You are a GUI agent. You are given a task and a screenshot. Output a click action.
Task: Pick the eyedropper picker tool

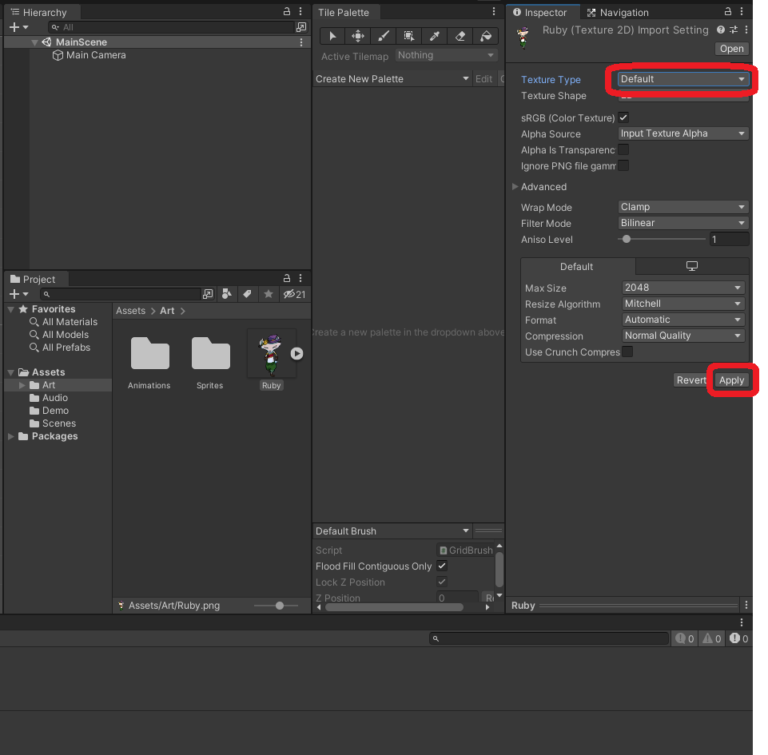434,36
